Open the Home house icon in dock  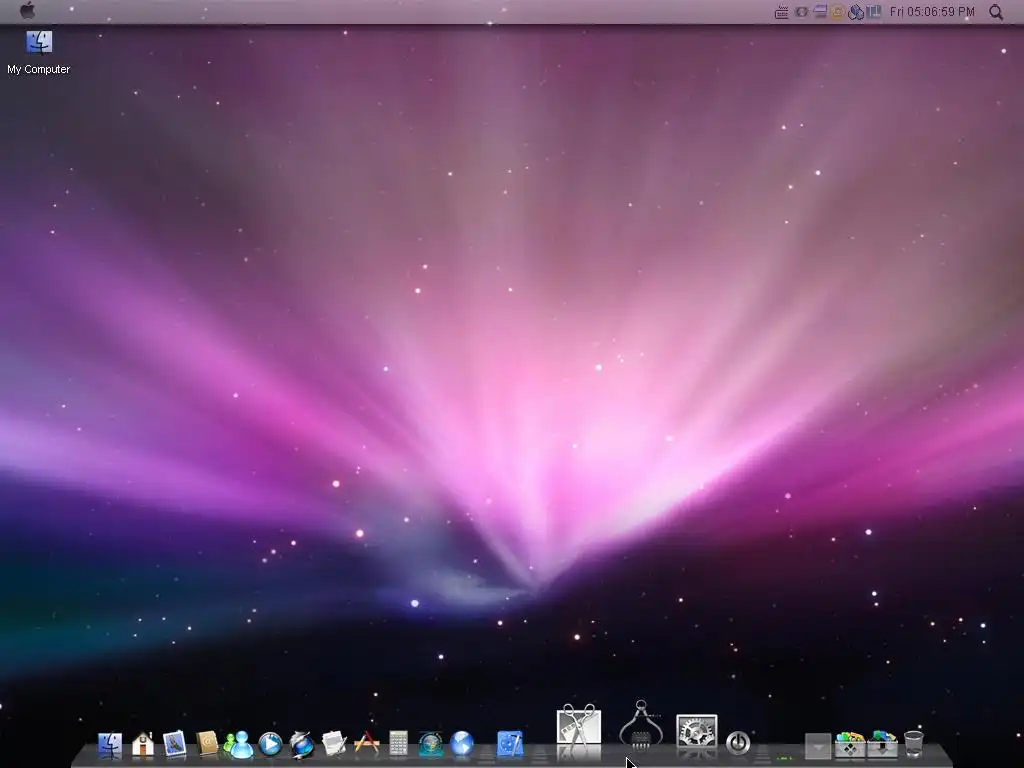[x=142, y=744]
